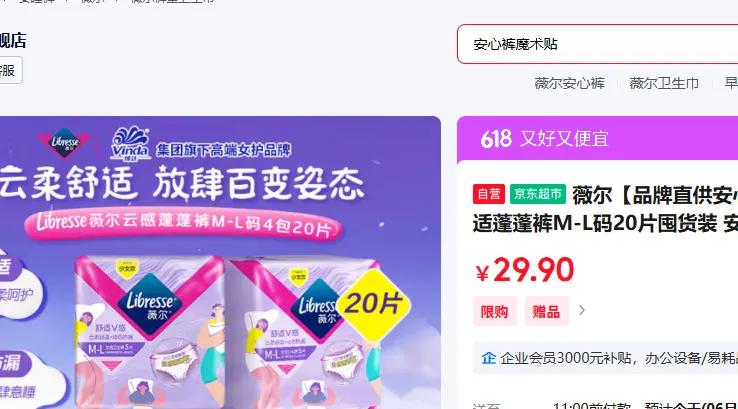The height and width of the screenshot is (409, 738).
Task: Click the 薇尔卫生巾 suggested search link
Action: point(664,83)
